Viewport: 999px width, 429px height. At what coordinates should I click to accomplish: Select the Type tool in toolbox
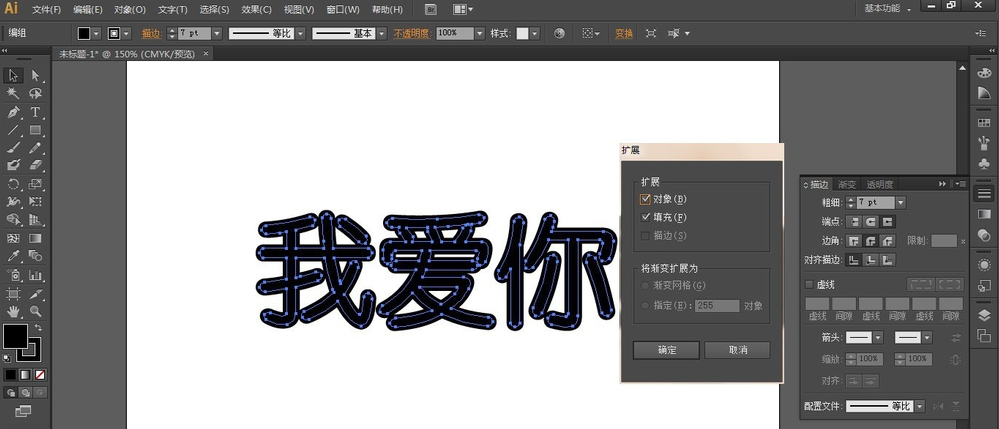[36, 112]
